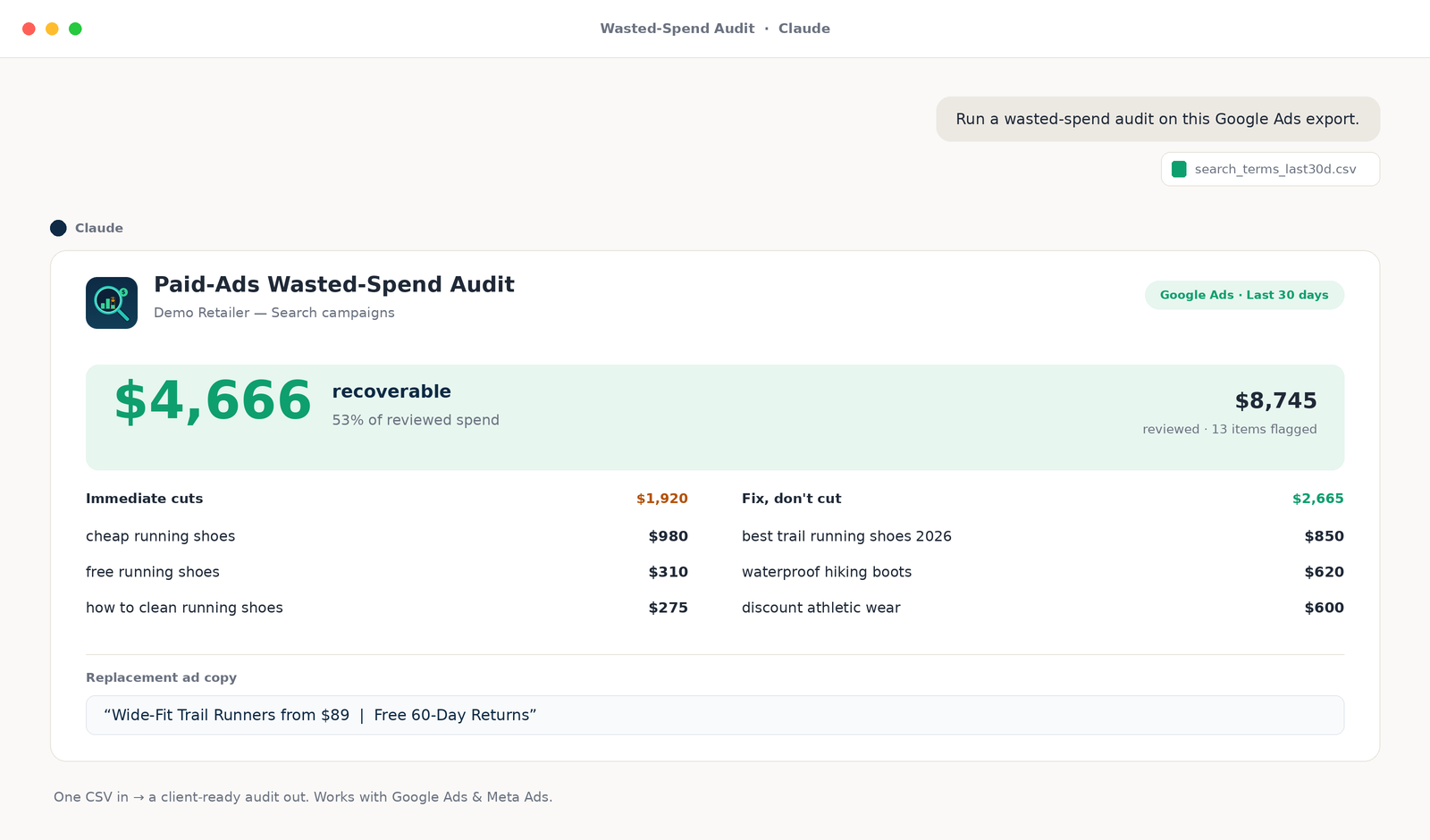Click the $2,665 fix total
Viewport: 1430px width, 840px height.
pos(1317,499)
